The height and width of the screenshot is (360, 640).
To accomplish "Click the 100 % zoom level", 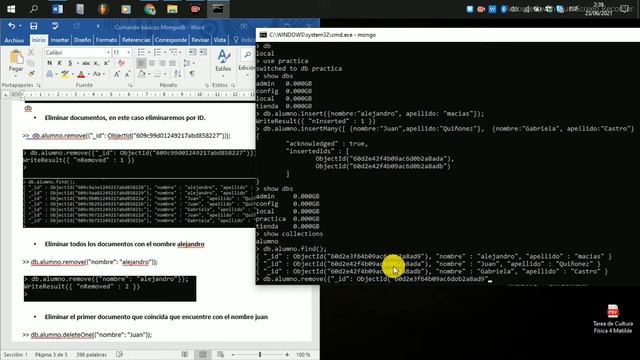I will pos(303,355).
